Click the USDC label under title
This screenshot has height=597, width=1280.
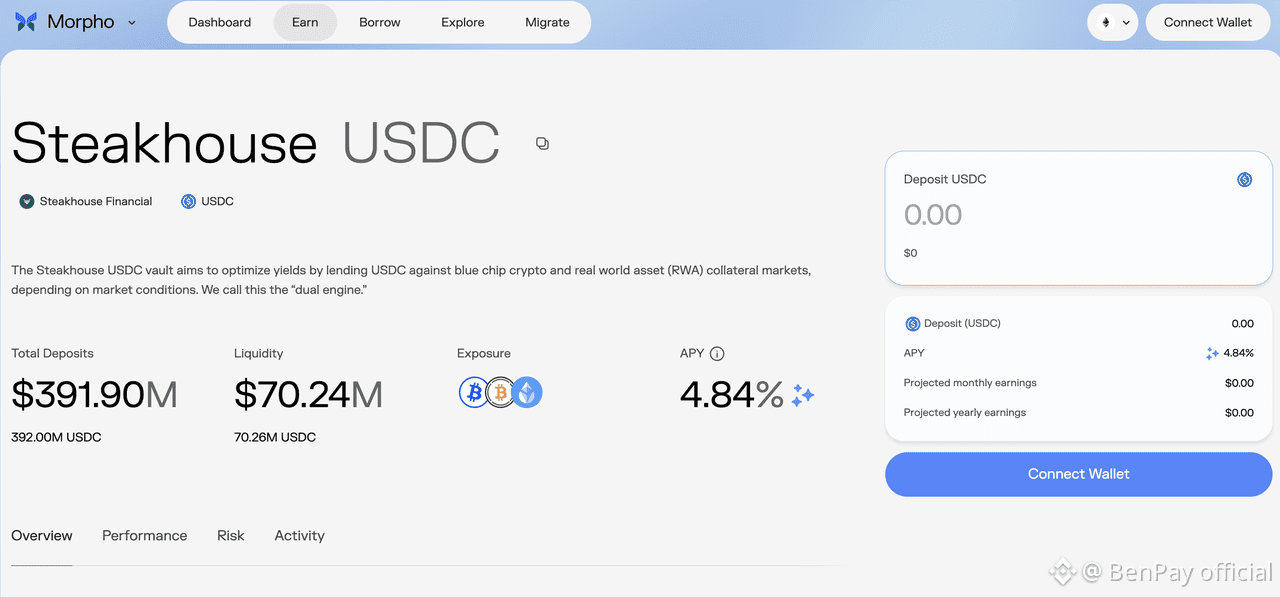pos(217,201)
